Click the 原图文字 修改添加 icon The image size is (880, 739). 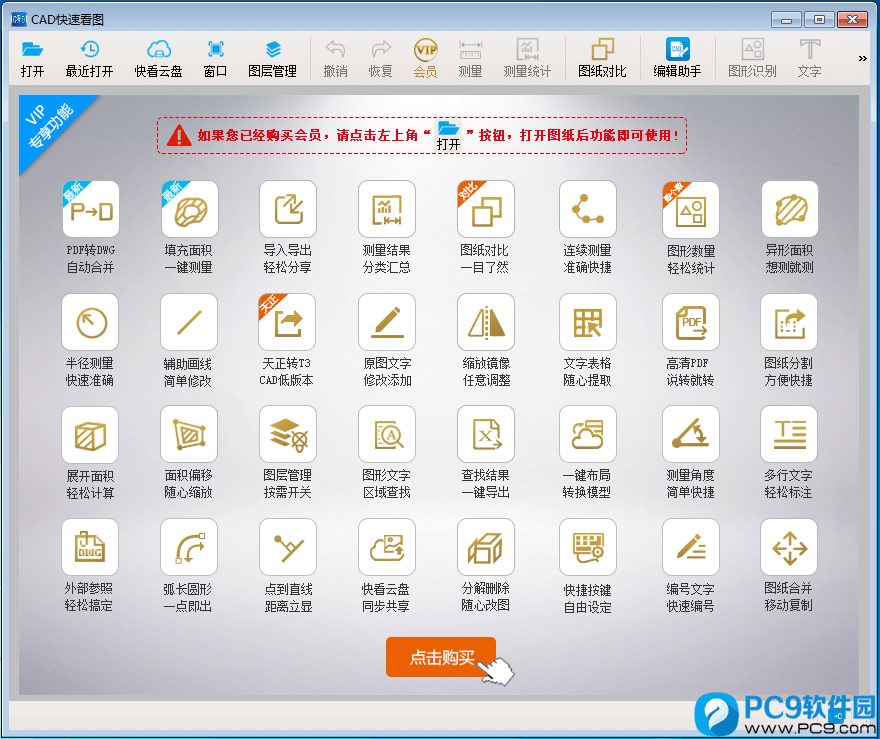[387, 322]
